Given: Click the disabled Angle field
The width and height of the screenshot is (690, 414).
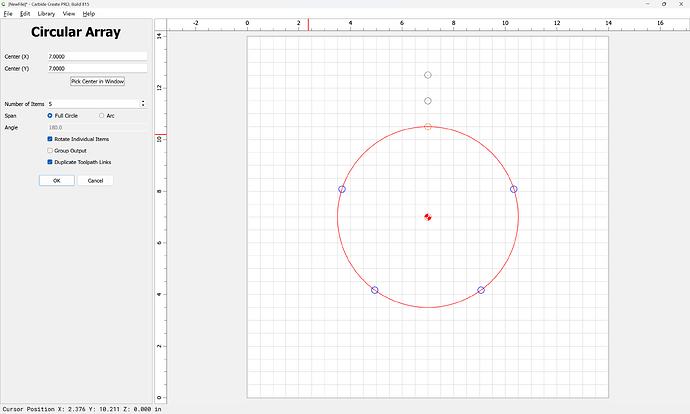Looking at the screenshot, I should coord(97,128).
